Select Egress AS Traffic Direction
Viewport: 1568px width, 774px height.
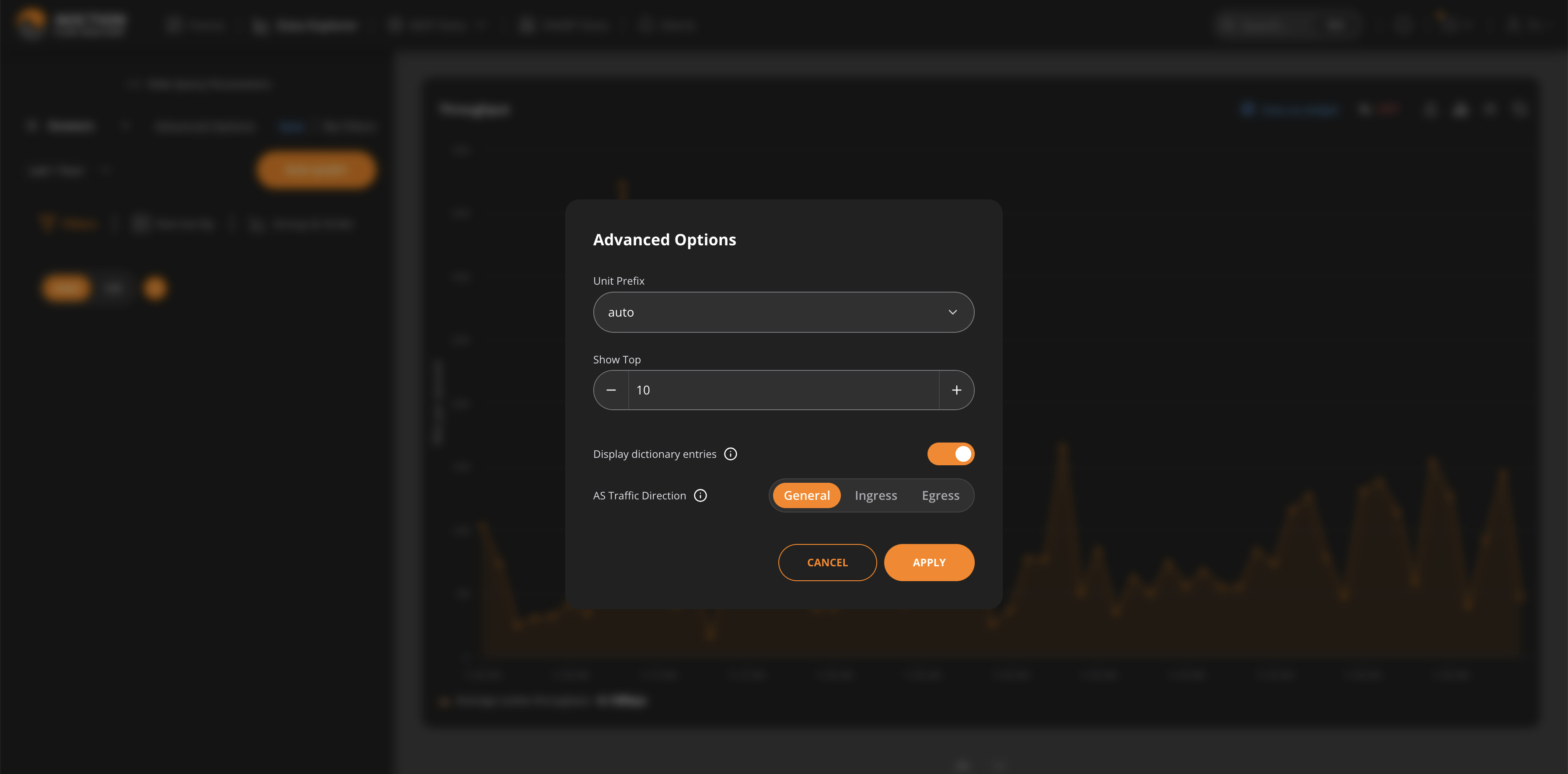[x=940, y=495]
